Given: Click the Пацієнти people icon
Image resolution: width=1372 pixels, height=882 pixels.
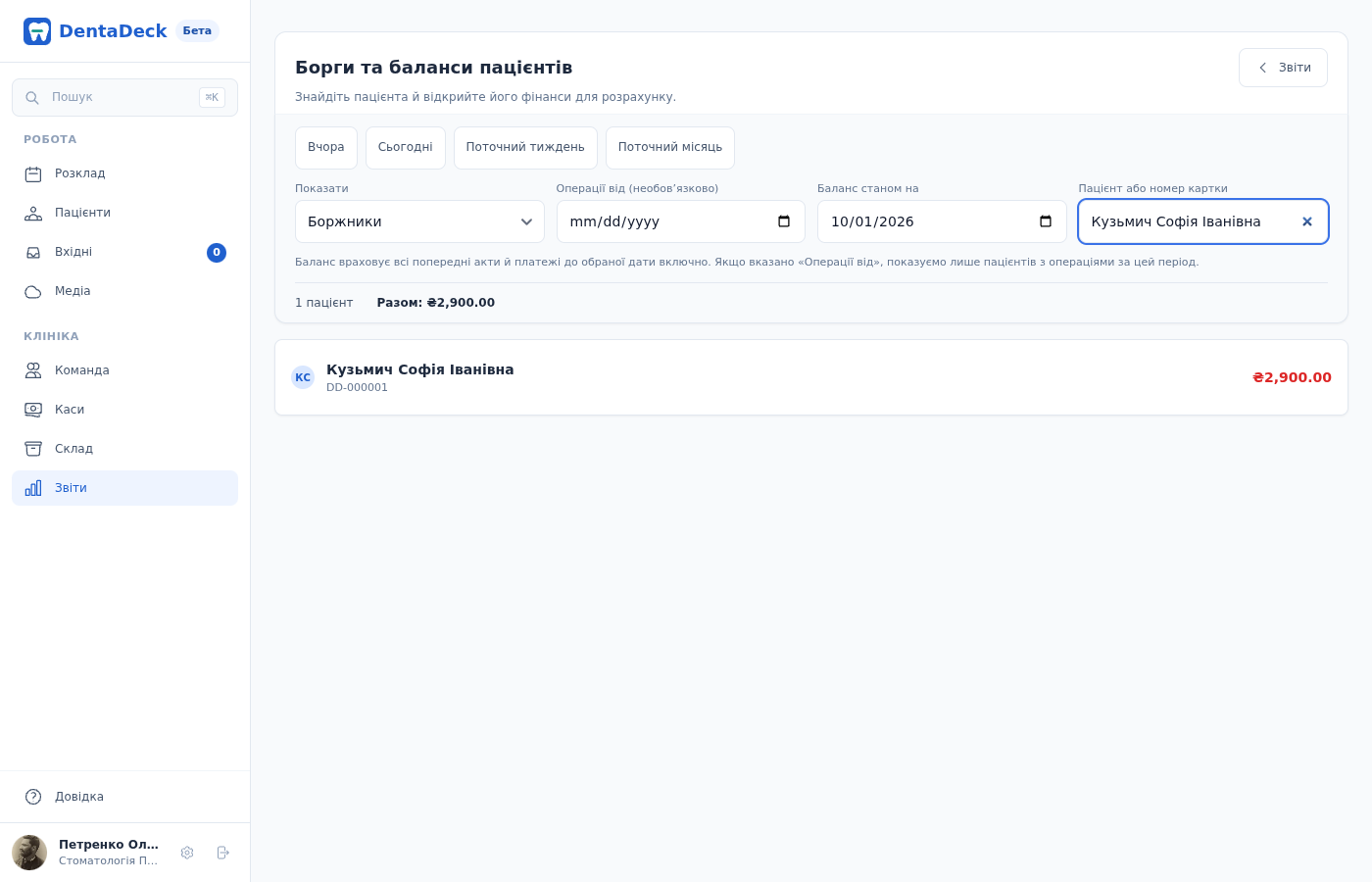Looking at the screenshot, I should (33, 214).
